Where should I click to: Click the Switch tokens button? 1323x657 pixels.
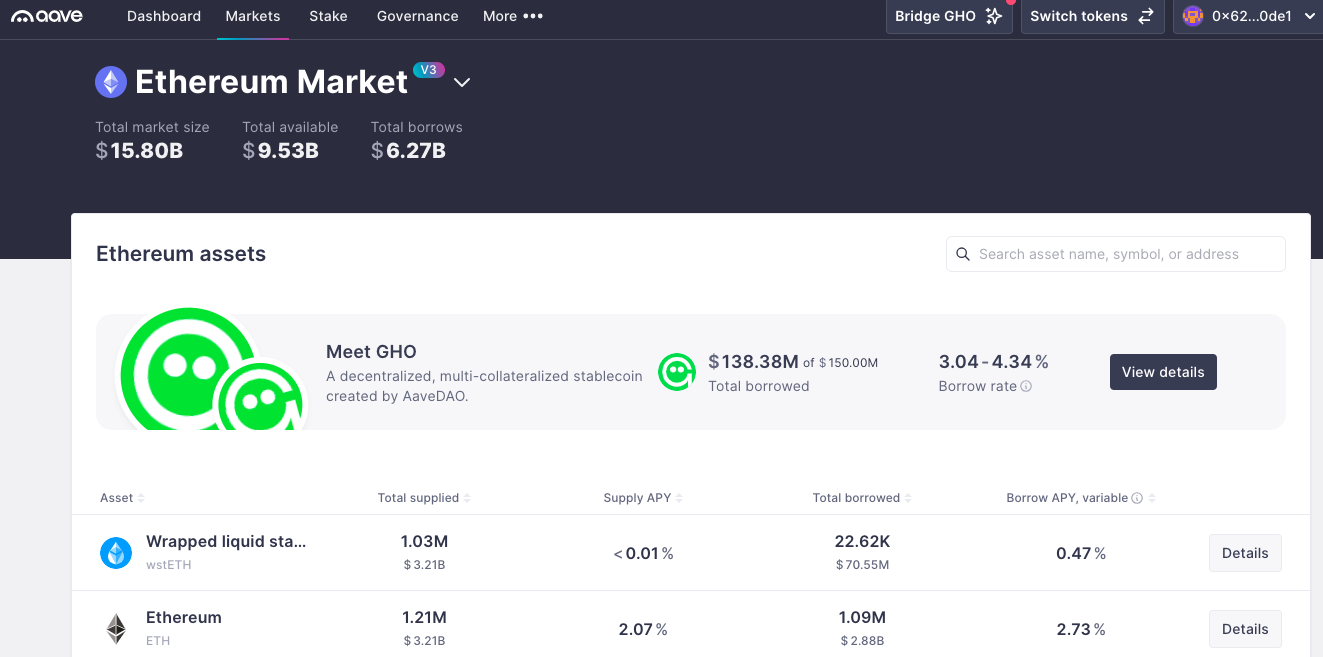(x=1092, y=16)
